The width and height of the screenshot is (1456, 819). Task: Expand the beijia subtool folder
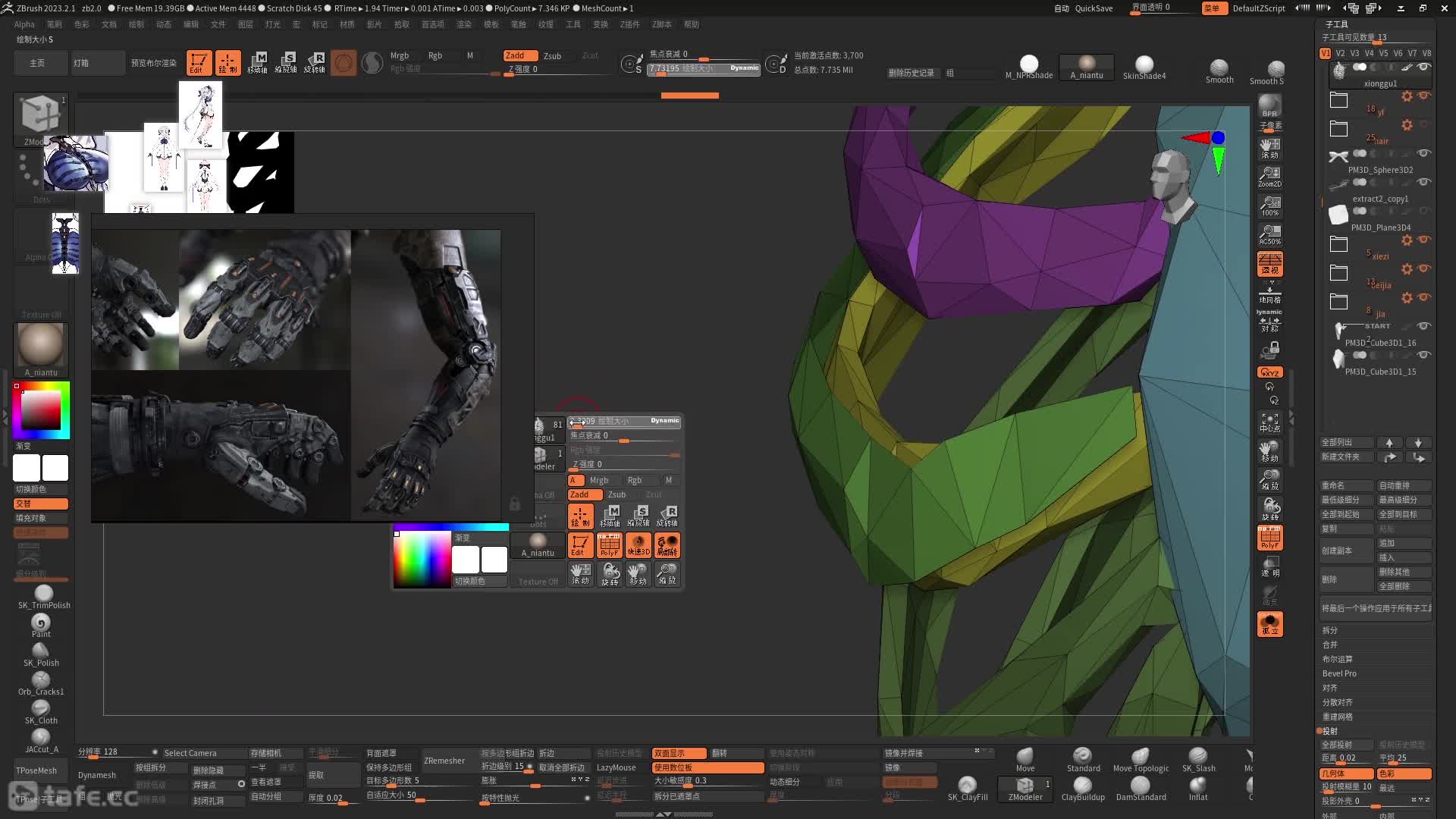[1339, 273]
